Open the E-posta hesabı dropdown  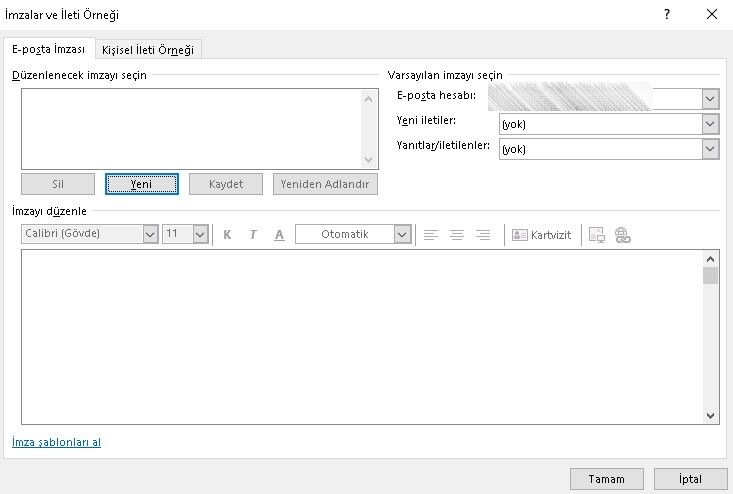click(710, 99)
